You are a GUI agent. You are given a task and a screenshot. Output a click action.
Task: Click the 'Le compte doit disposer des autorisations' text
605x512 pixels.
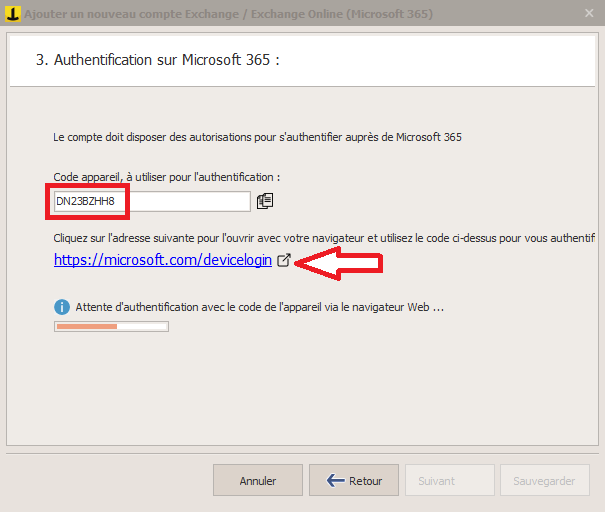pos(257,137)
